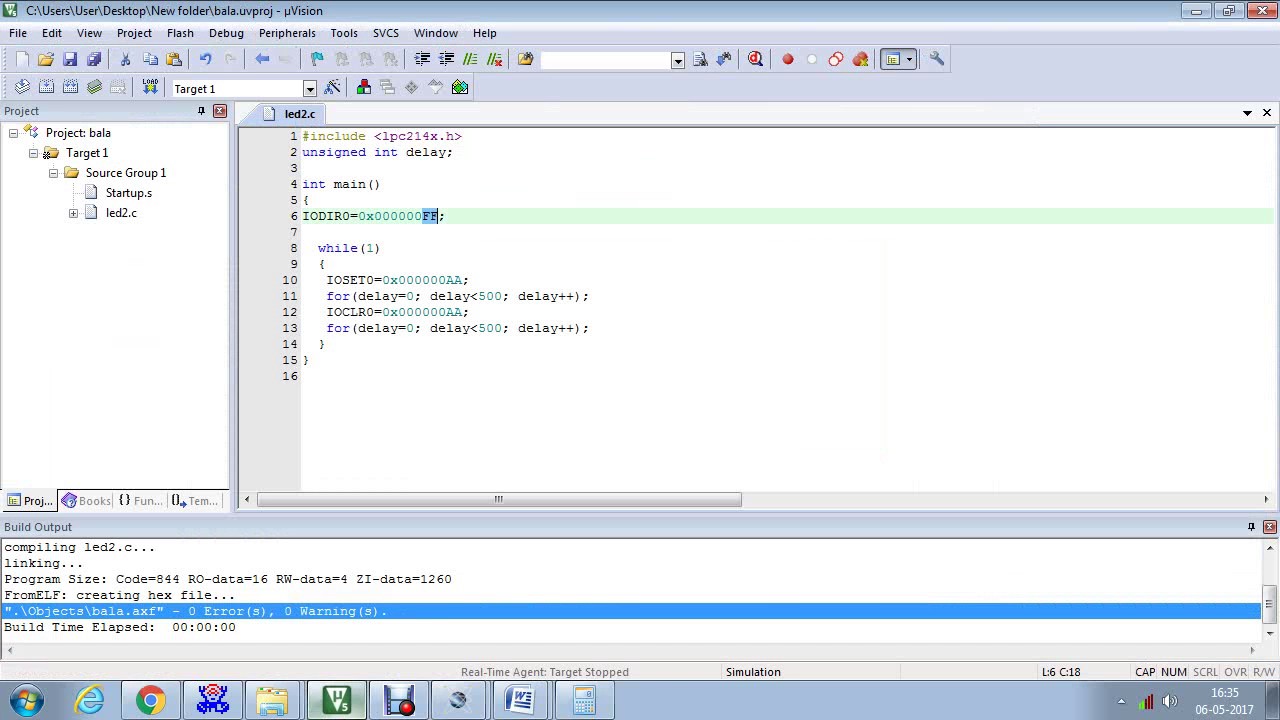Collapse the Target 1 node
The image size is (1280, 720).
(x=33, y=153)
